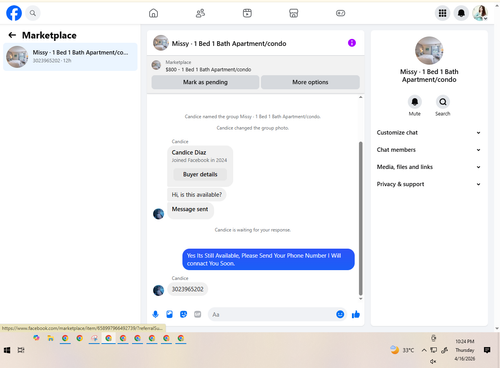Click 'Hi, is this available?' message
This screenshot has height=368, width=500.
[197, 195]
